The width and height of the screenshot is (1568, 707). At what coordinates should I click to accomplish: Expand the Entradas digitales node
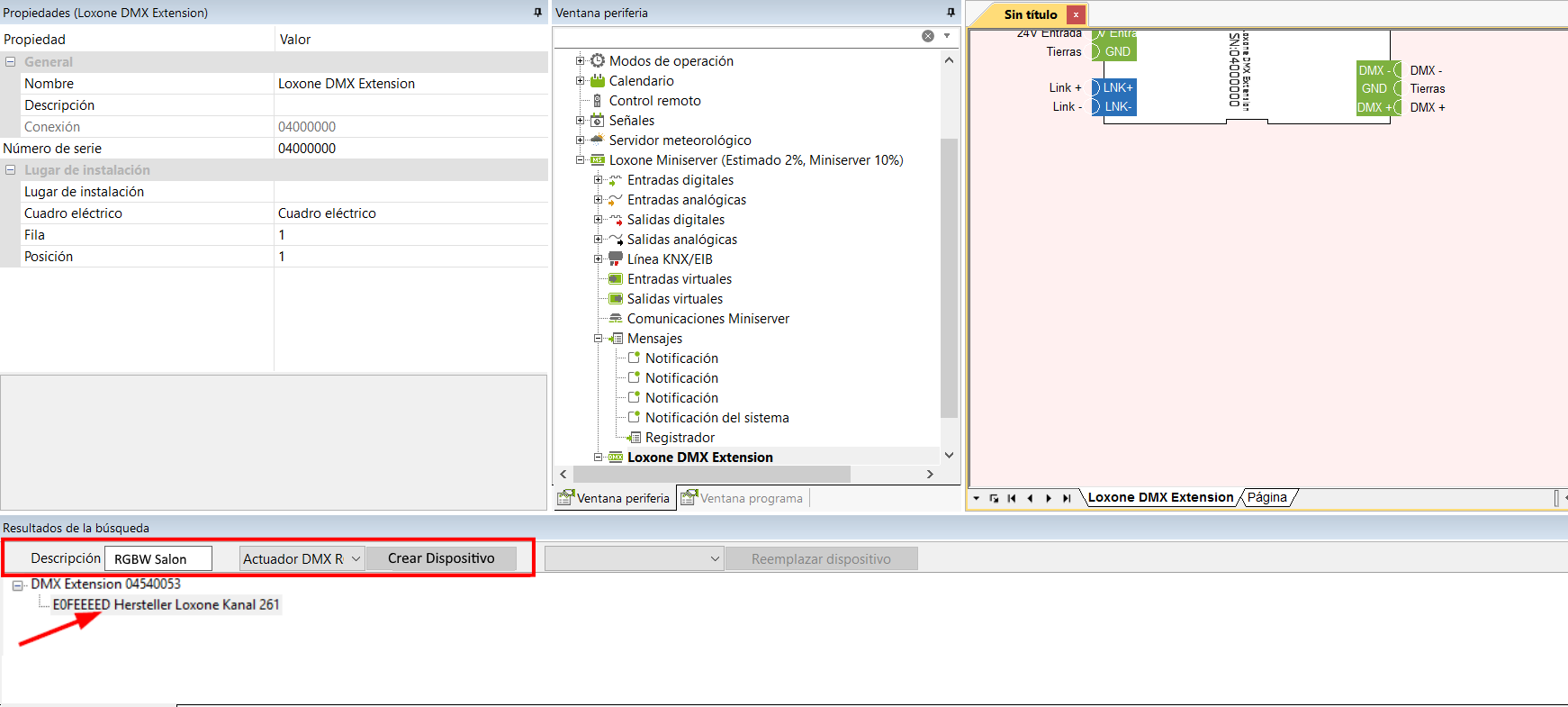coord(598,180)
